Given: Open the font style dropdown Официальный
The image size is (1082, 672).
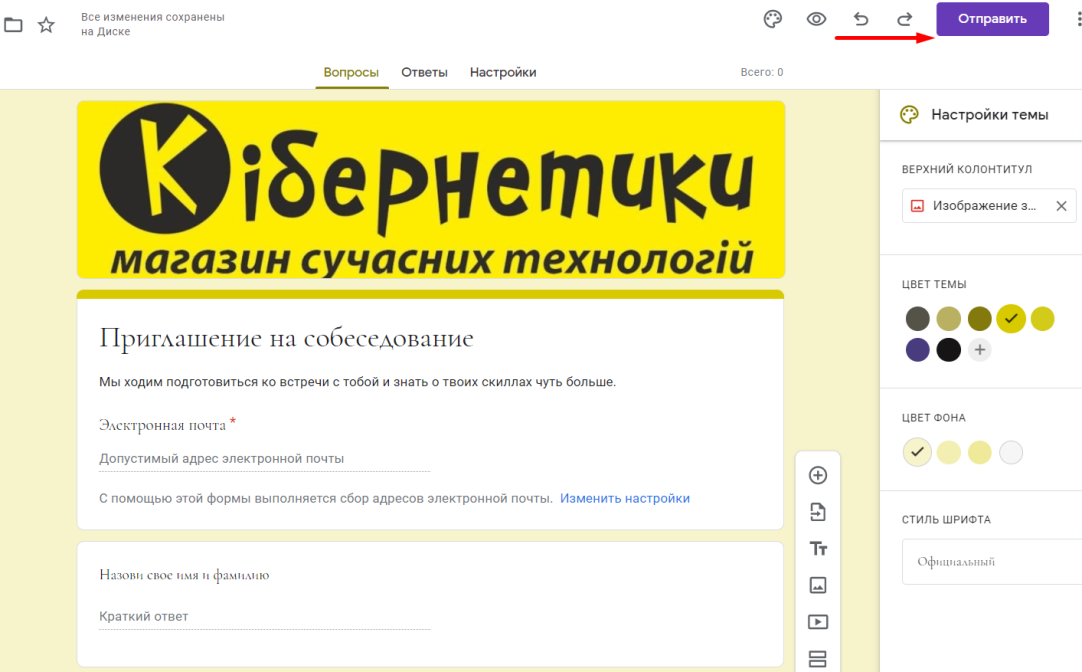Looking at the screenshot, I should 992,562.
